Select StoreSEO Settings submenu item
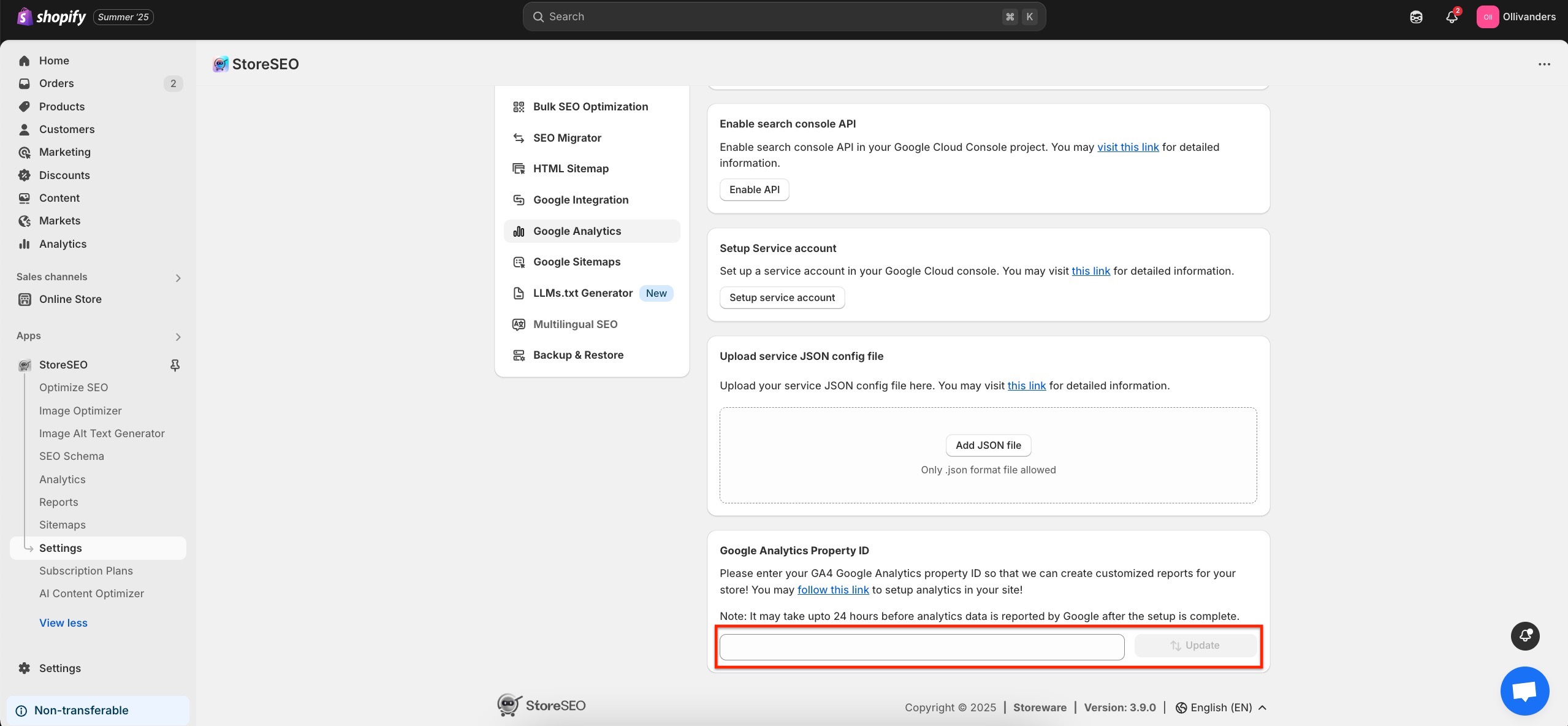Viewport: 1568px width, 726px height. (98, 548)
